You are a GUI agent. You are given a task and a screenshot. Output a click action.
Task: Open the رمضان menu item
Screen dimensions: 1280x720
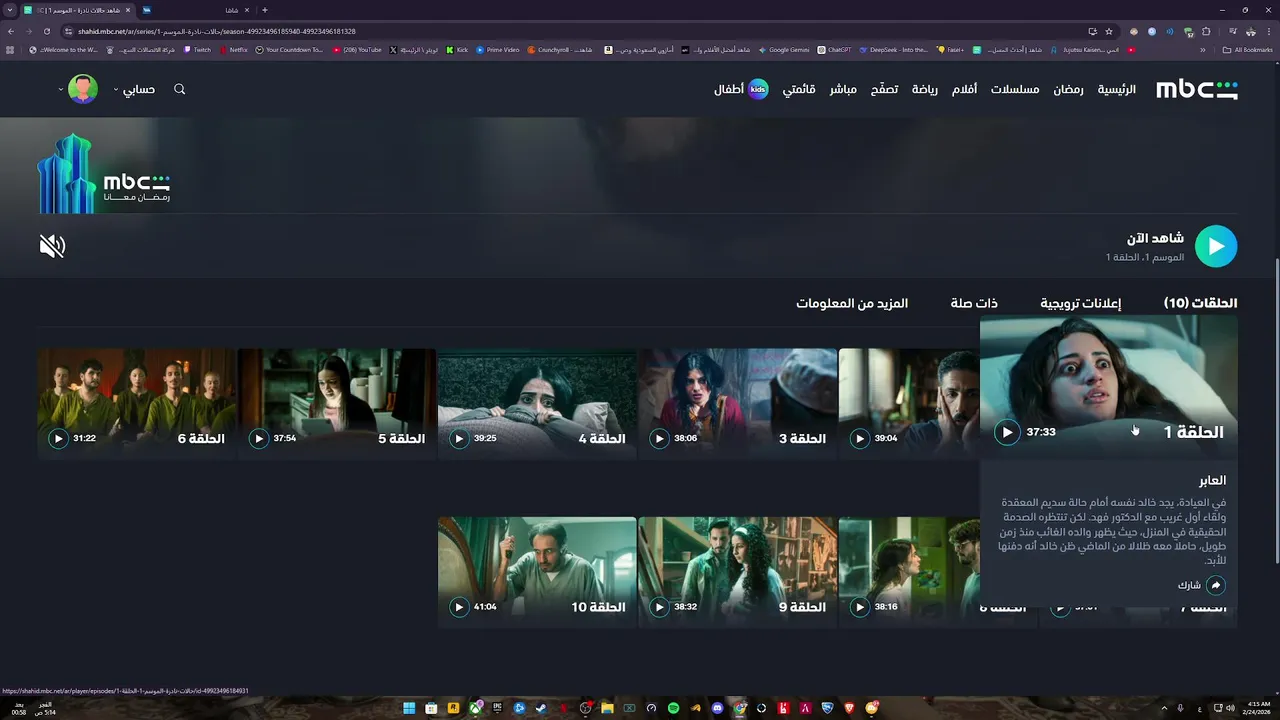point(1068,89)
